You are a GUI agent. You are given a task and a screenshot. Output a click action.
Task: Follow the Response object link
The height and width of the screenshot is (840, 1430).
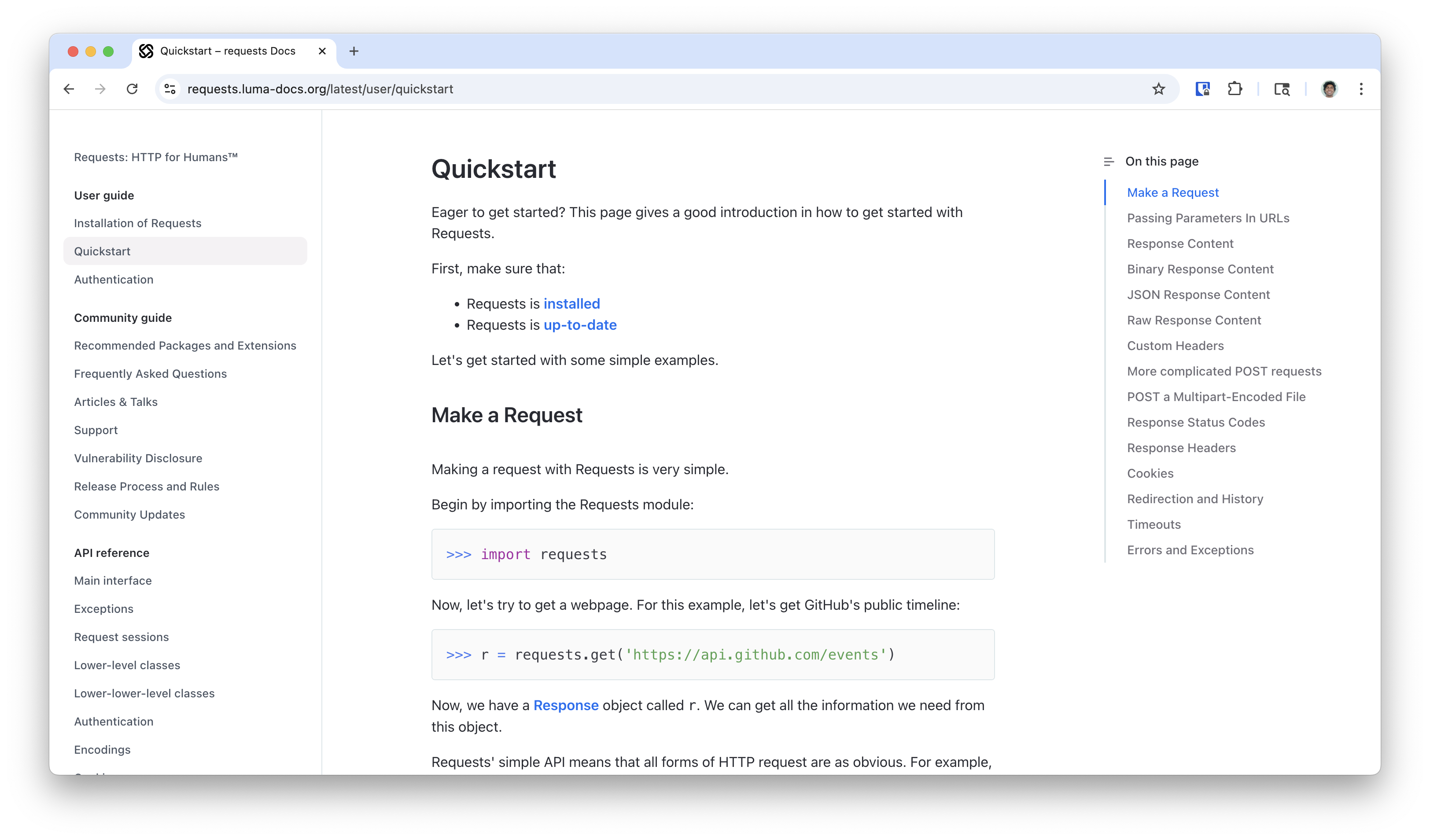(566, 705)
